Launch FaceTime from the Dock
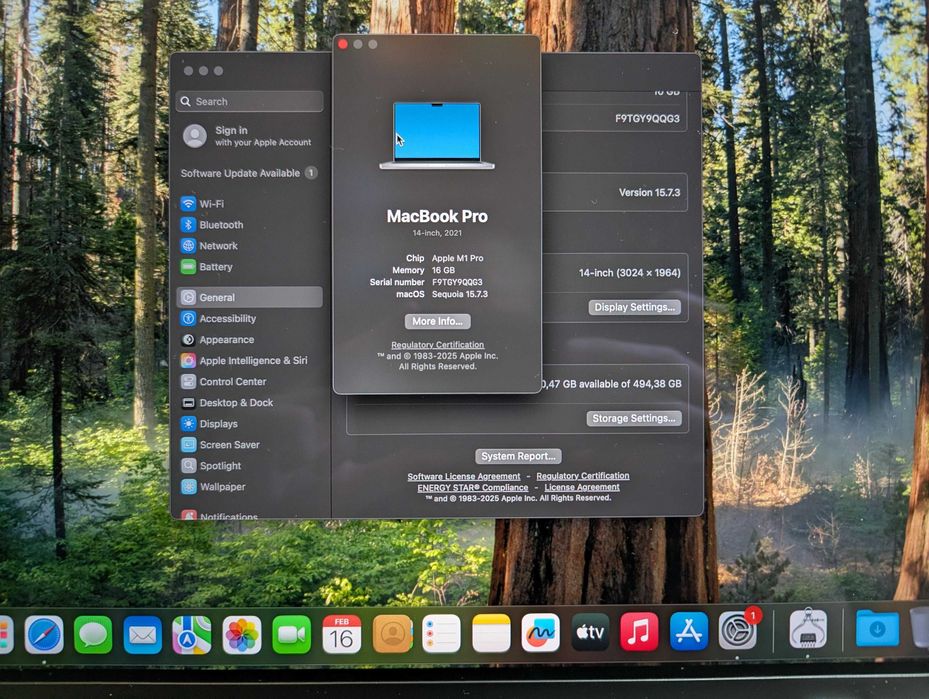Image resolution: width=929 pixels, height=699 pixels. point(291,634)
